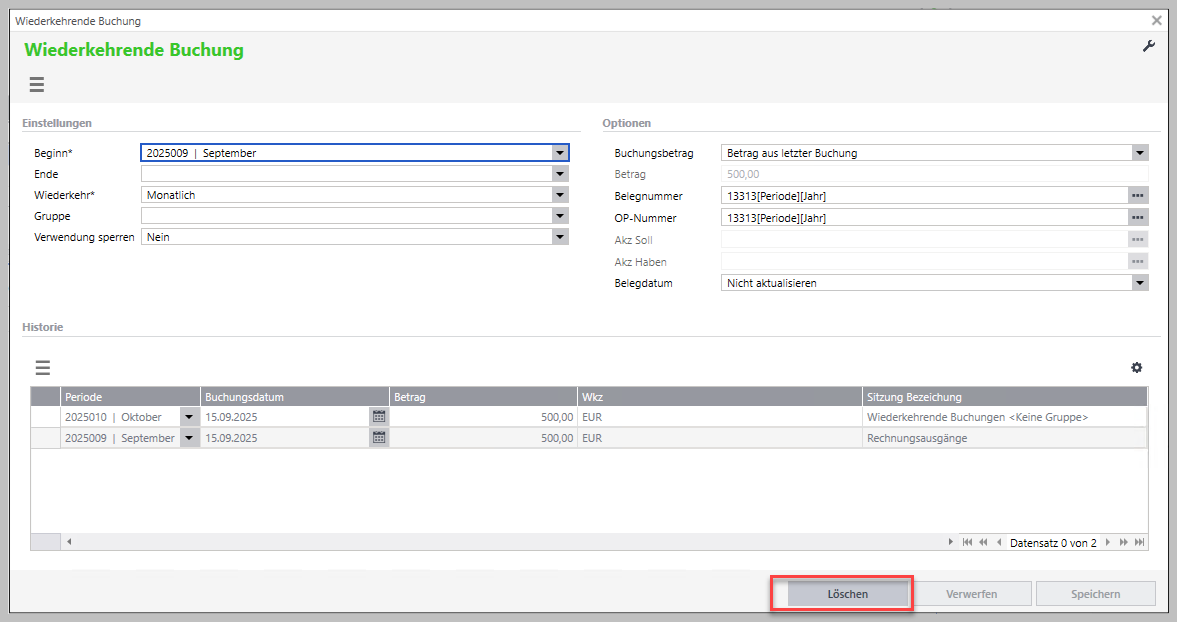Open the OP-Nummer ellipsis editor button

coord(1138,218)
